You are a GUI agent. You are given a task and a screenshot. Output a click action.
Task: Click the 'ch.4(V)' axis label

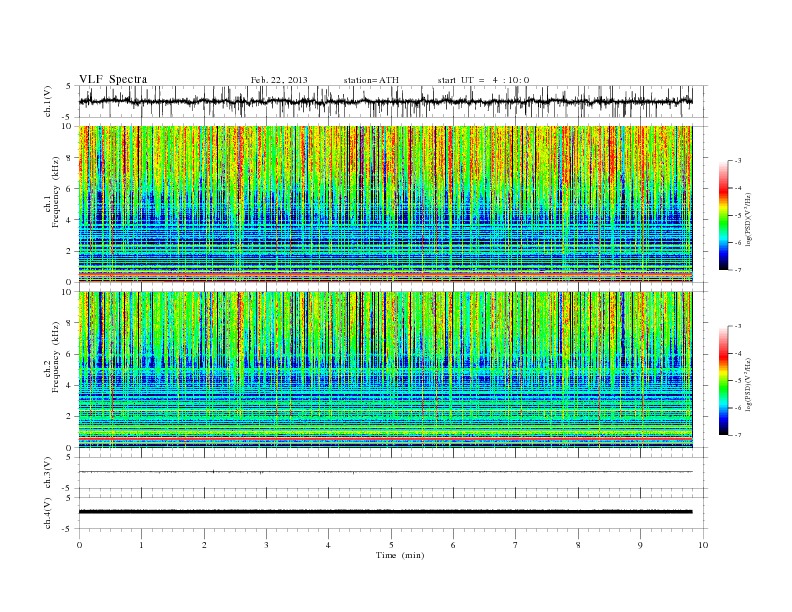pos(48,513)
